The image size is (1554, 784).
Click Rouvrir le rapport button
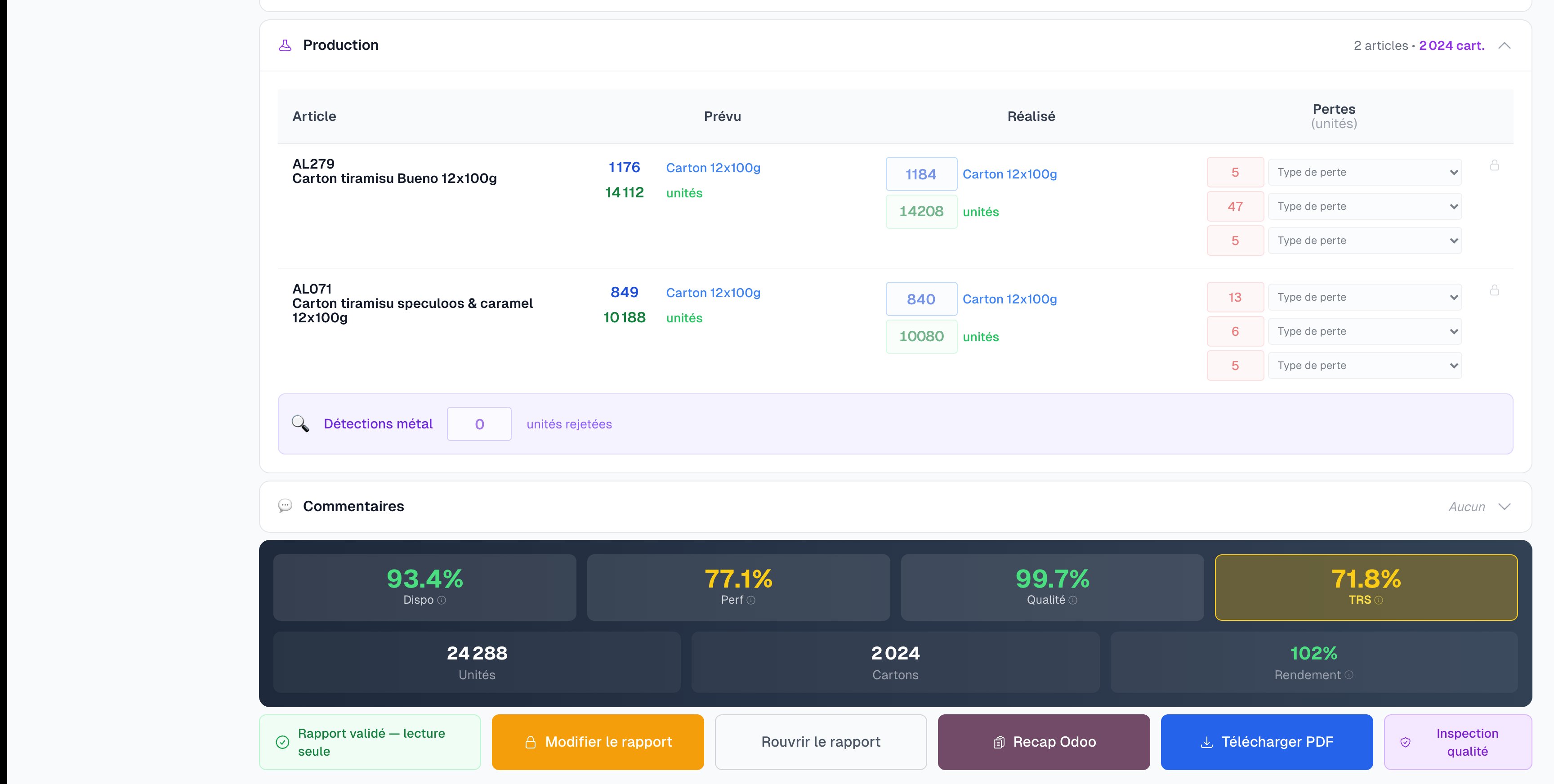(x=821, y=742)
